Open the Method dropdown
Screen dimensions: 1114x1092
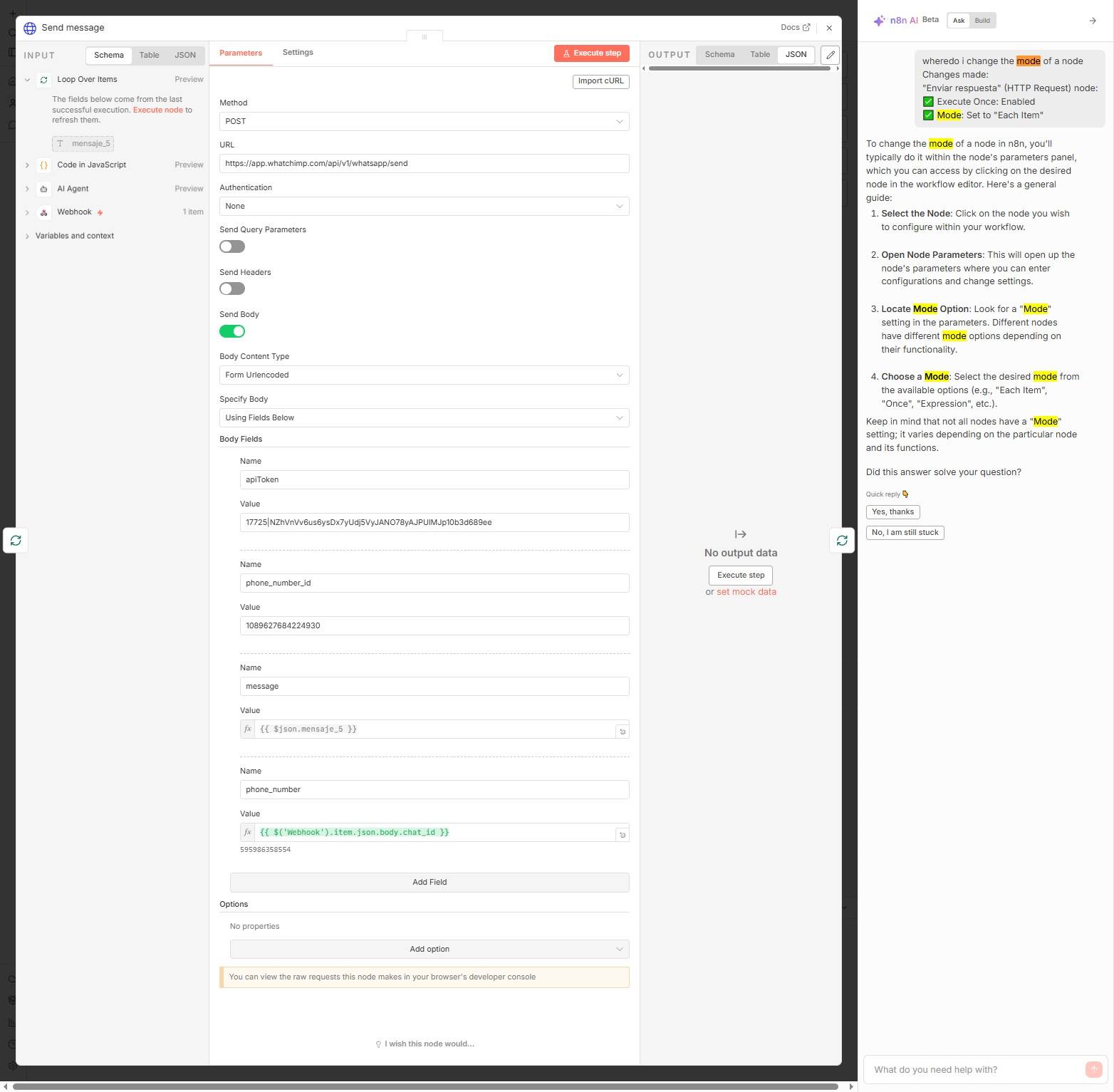pyautogui.click(x=425, y=122)
